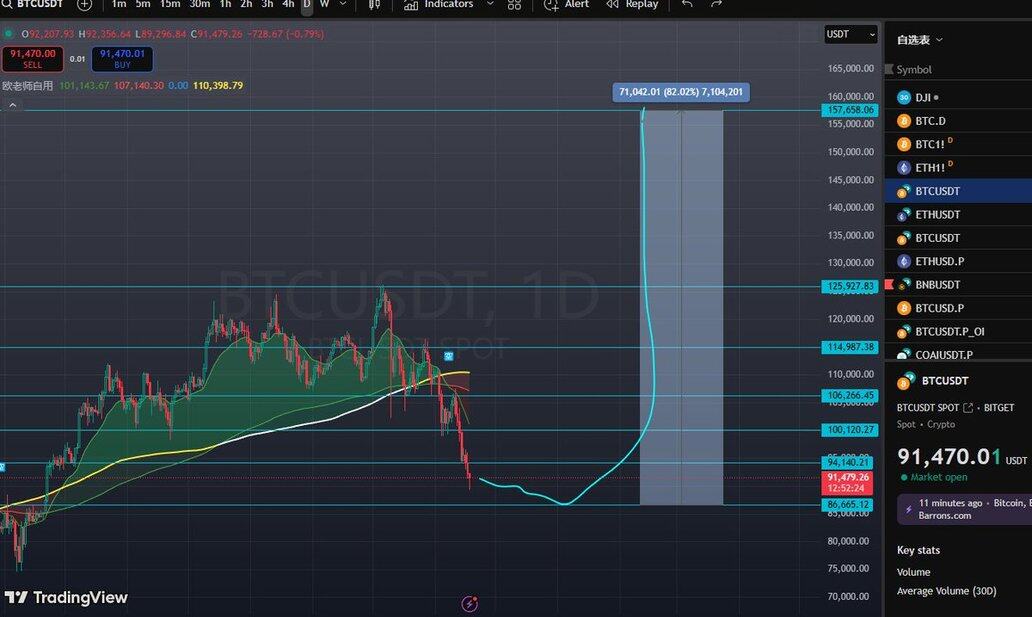The height and width of the screenshot is (617, 1032).
Task: Expand the 自选表 watchlist dropdown
Action: pos(920,40)
